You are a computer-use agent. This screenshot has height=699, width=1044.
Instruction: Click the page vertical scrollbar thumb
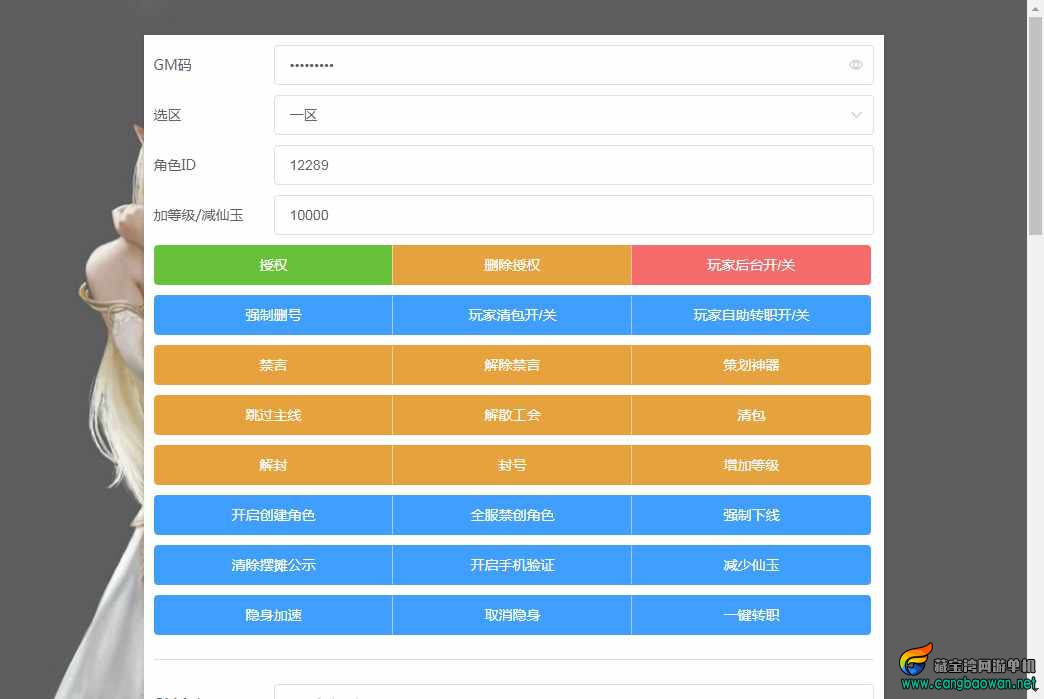point(1035,126)
